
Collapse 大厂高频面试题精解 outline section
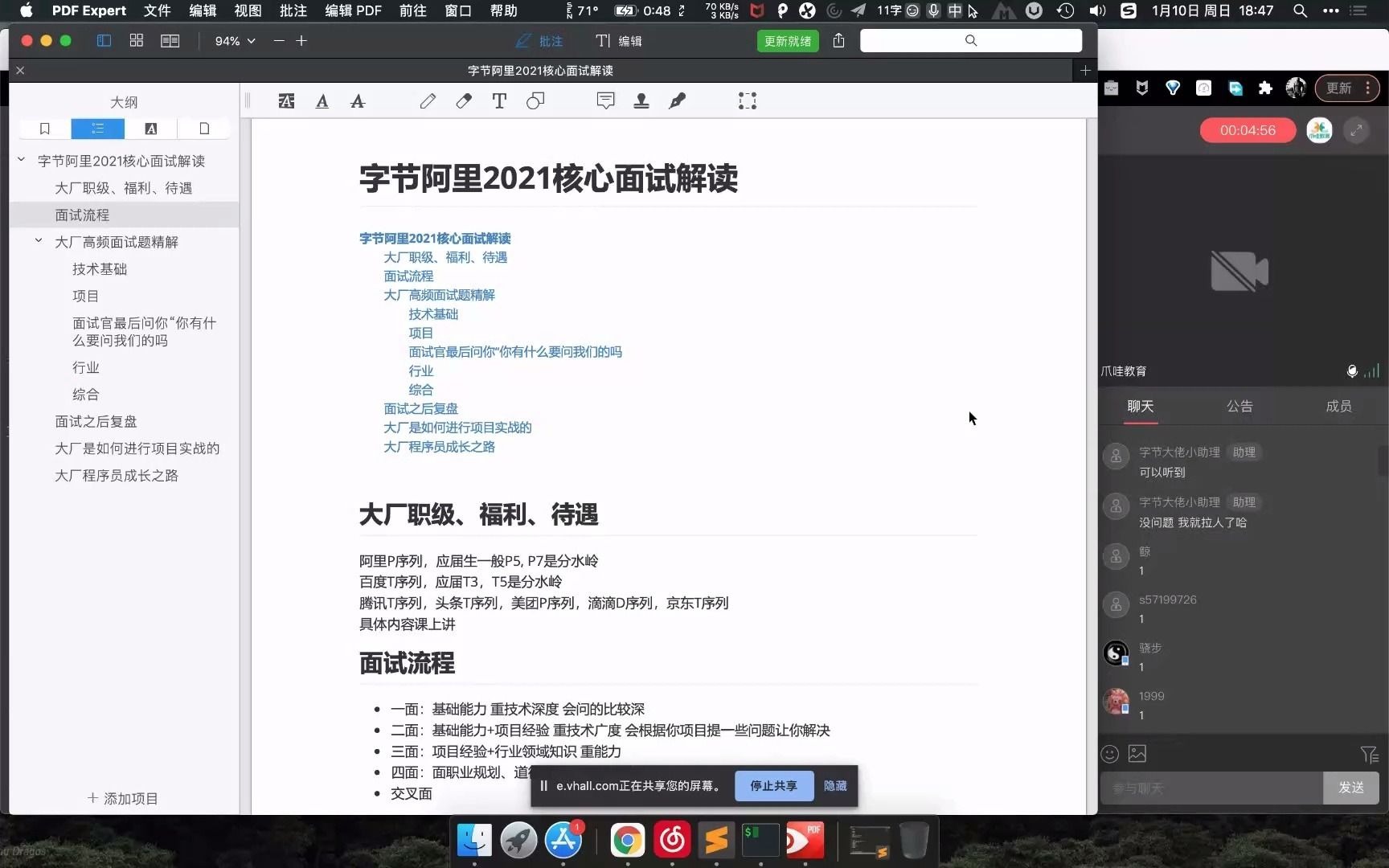[39, 240]
